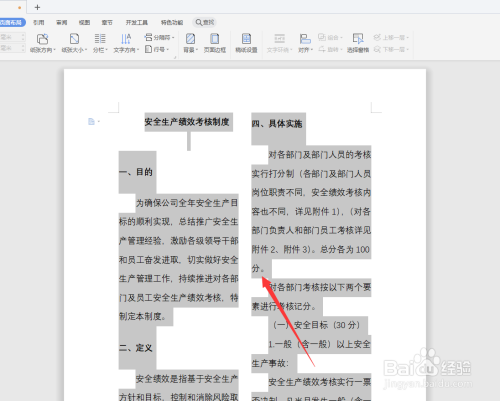500x401 pixels.
Task: Switch to the 特色功能 special features tab
Action: tap(172, 22)
